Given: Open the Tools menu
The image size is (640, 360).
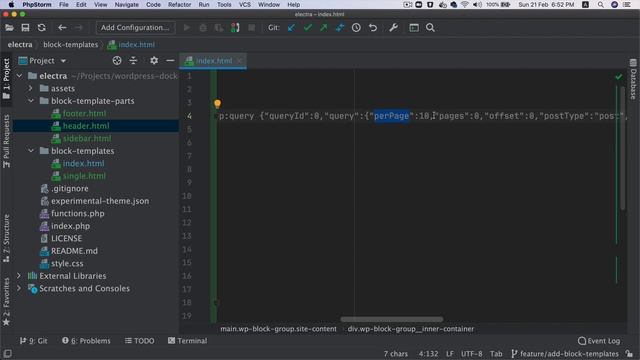Looking at the screenshot, I should point(224,4).
